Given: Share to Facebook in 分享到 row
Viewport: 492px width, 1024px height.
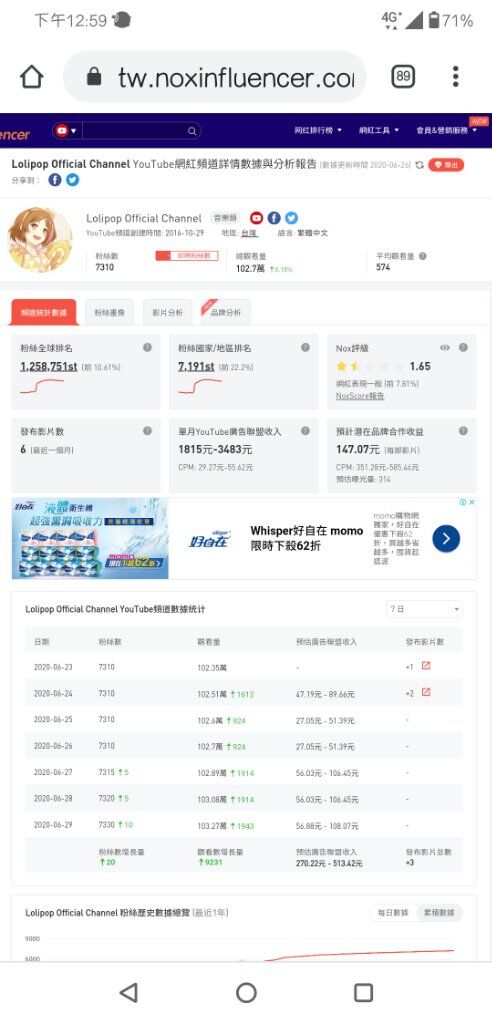Looking at the screenshot, I should pos(55,180).
